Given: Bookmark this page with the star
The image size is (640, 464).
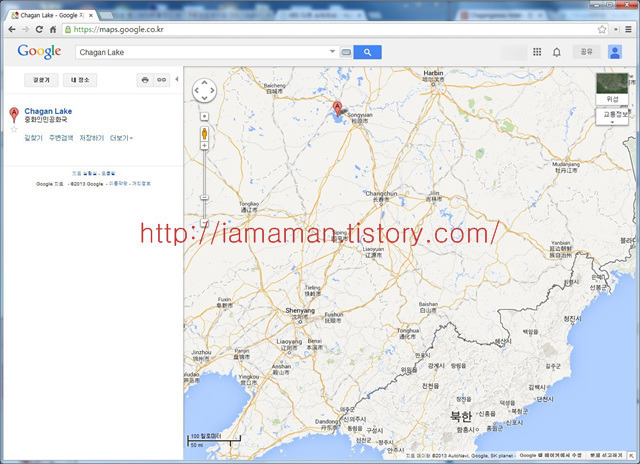Looking at the screenshot, I should point(602,29).
